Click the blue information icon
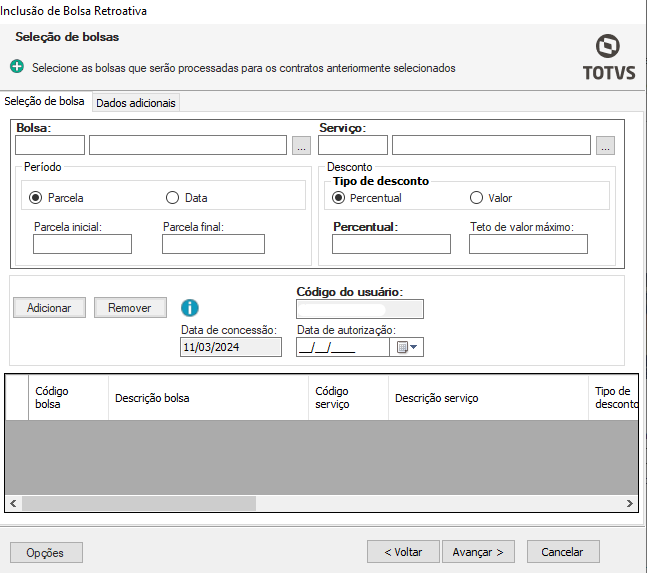 coord(190,308)
